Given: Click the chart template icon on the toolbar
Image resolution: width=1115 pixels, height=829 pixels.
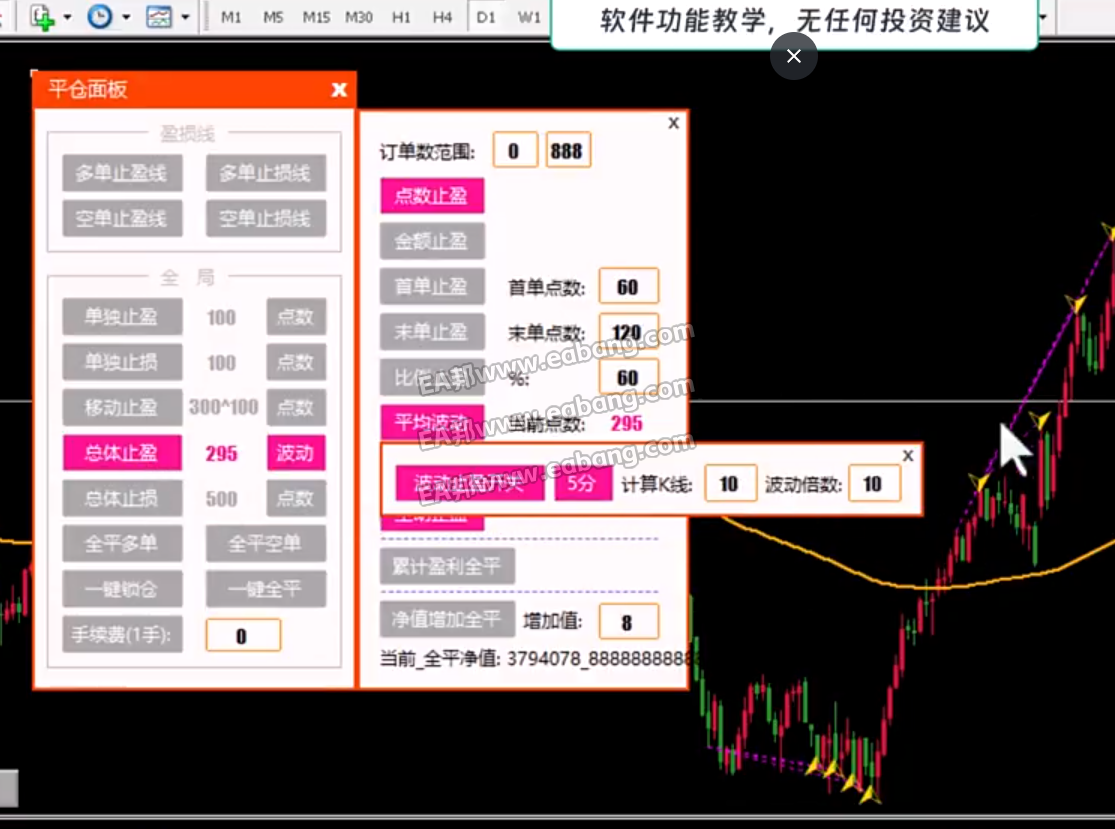Looking at the screenshot, I should [158, 17].
